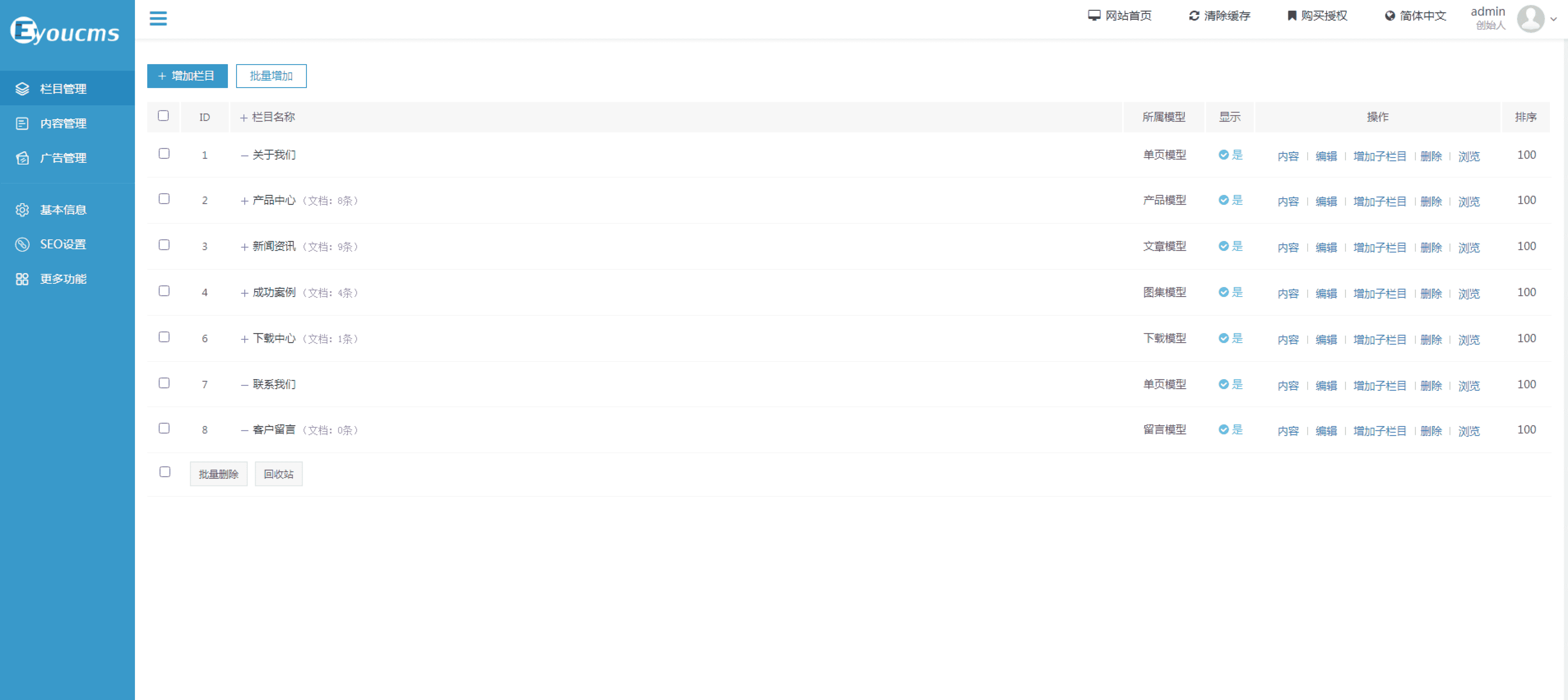Click the admin avatar picture
The image size is (1568, 700).
pos(1531,18)
